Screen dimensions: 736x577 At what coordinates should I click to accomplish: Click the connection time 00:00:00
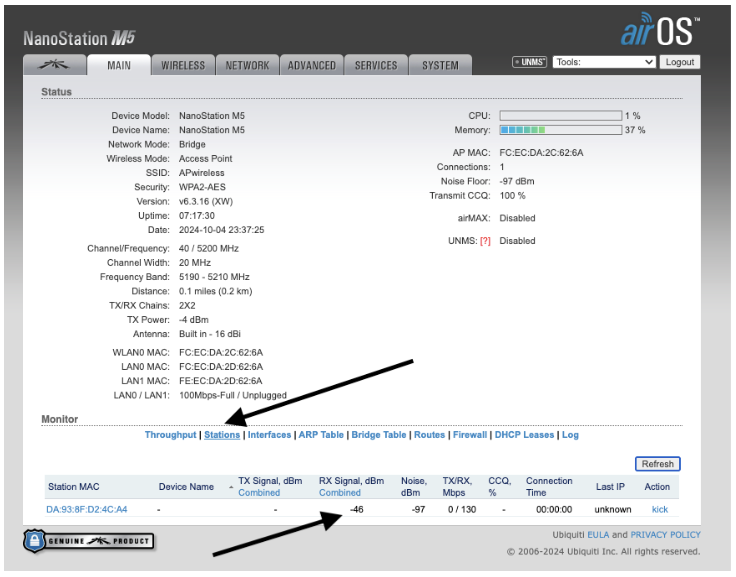coord(554,509)
